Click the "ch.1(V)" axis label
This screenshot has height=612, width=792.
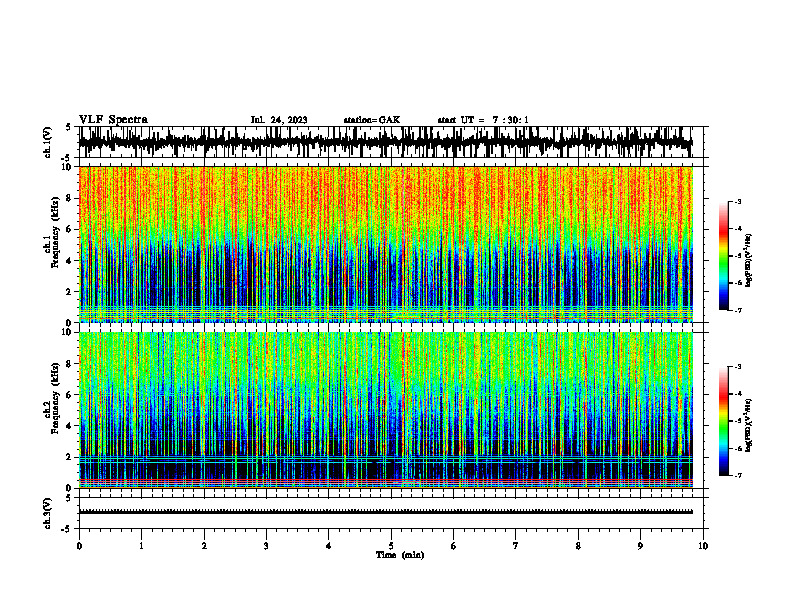click(47, 142)
